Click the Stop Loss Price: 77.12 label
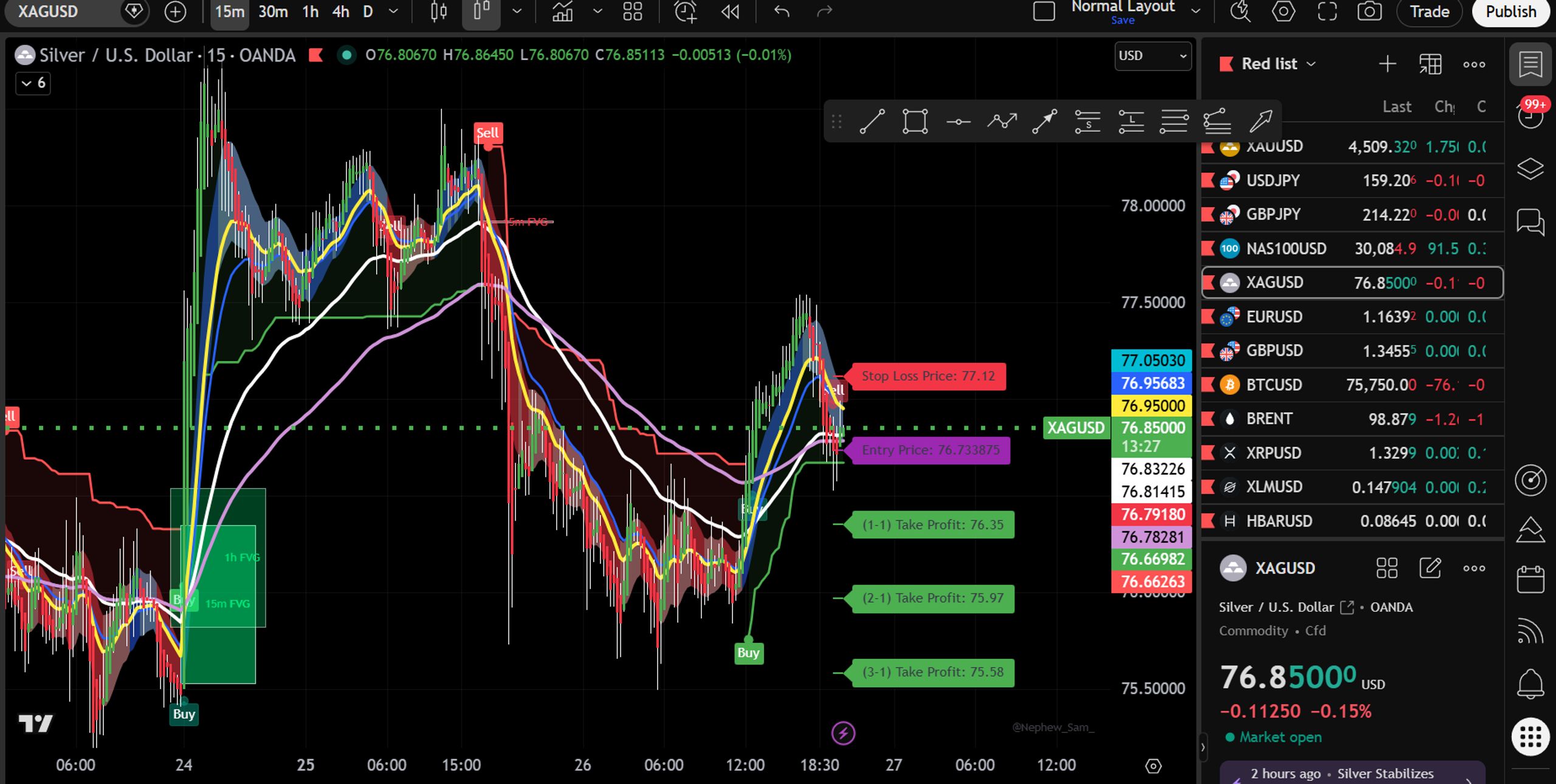 tap(928, 376)
